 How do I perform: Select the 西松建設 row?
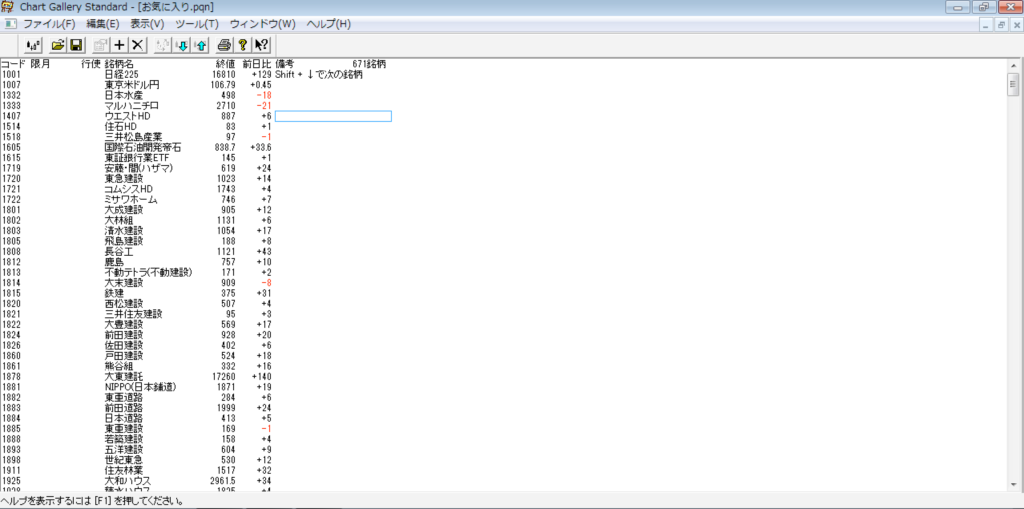[x=136, y=304]
